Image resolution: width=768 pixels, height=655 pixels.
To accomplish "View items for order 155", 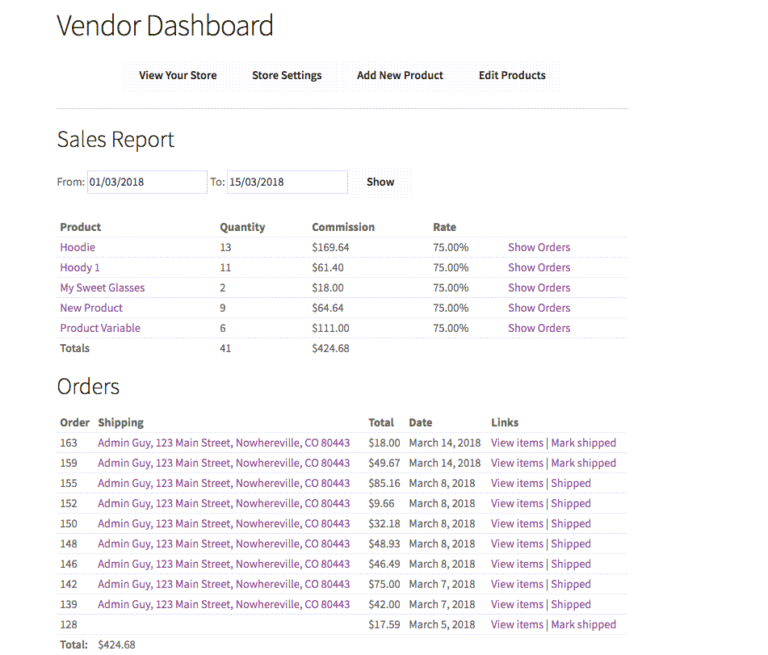I will point(517,483).
